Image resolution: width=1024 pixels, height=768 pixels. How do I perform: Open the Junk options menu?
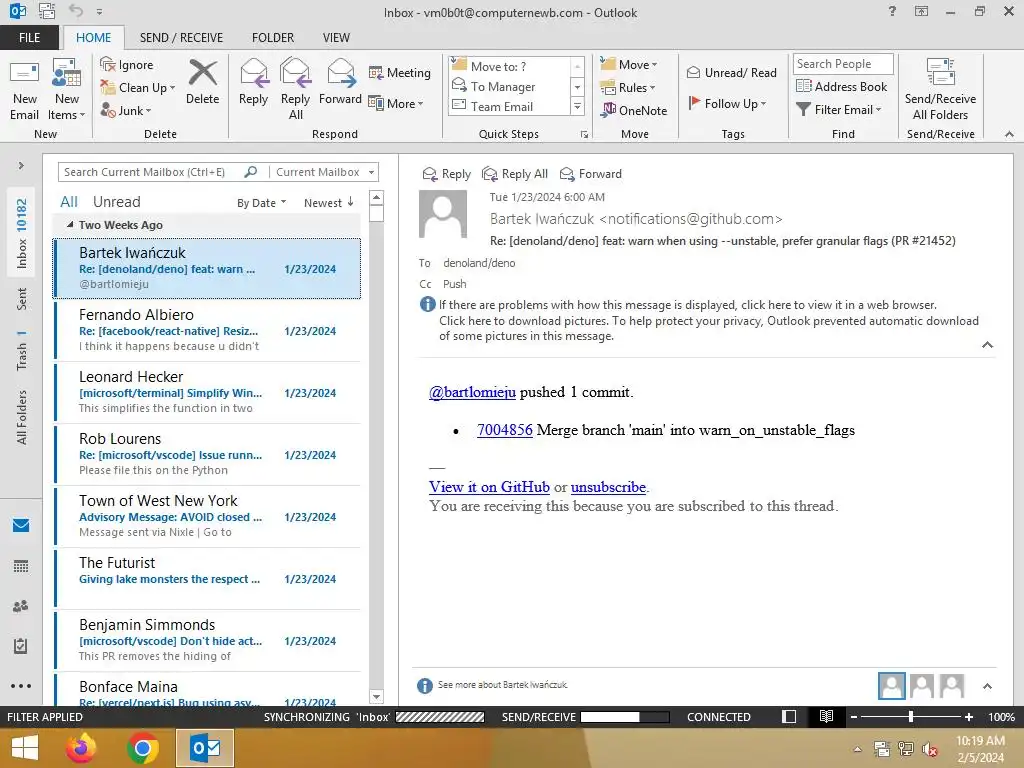pyautogui.click(x=126, y=110)
